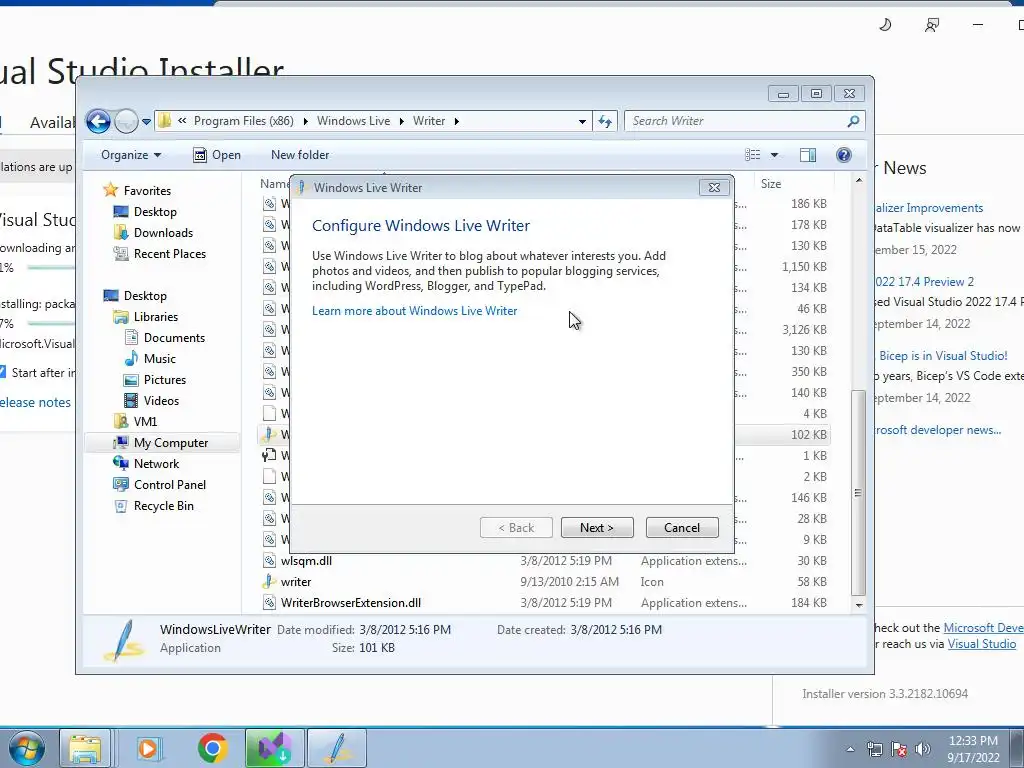Open Learn more about Windows Live Writer link
The height and width of the screenshot is (768, 1024).
[x=414, y=311]
